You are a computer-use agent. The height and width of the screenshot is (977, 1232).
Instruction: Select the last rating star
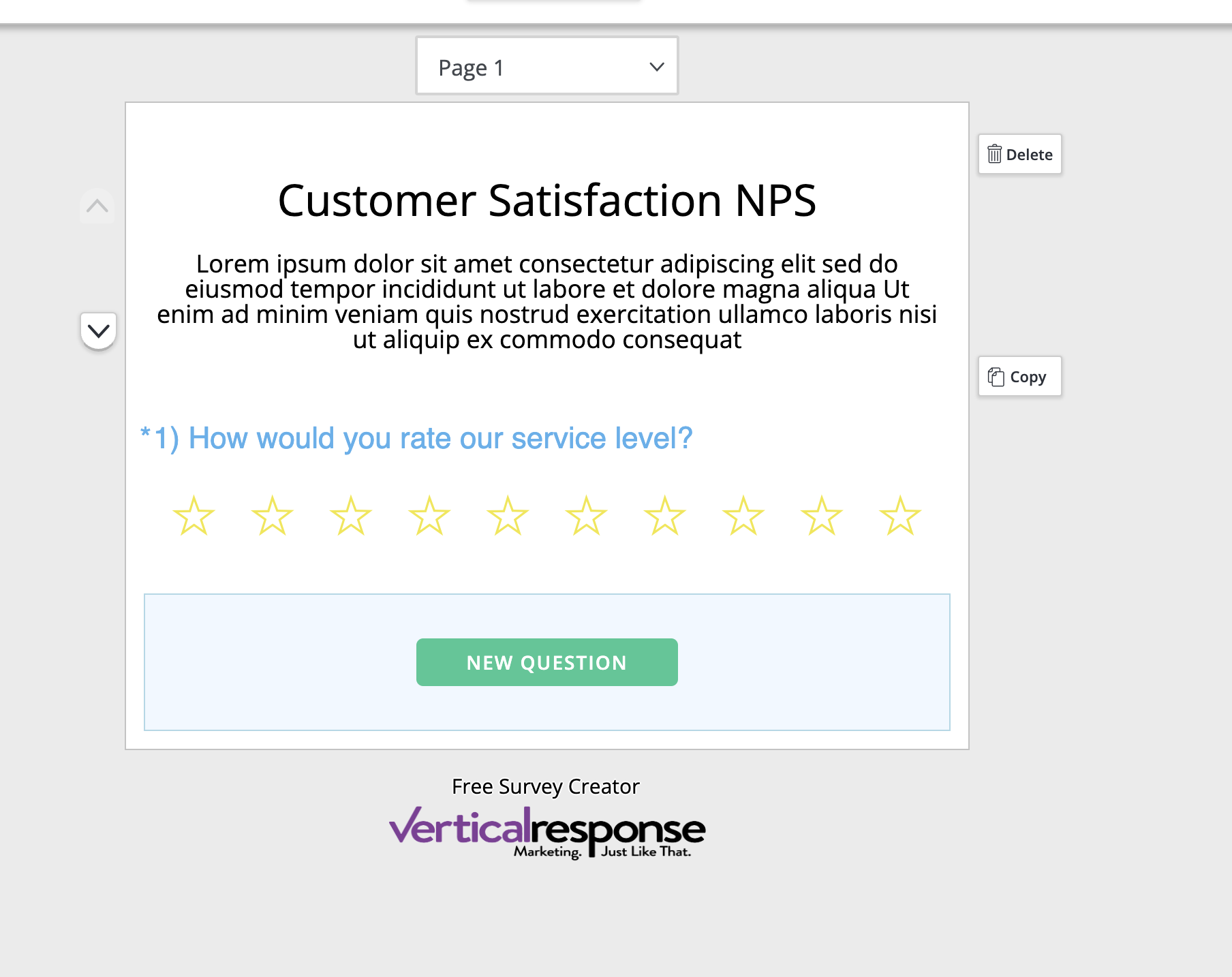point(901,516)
